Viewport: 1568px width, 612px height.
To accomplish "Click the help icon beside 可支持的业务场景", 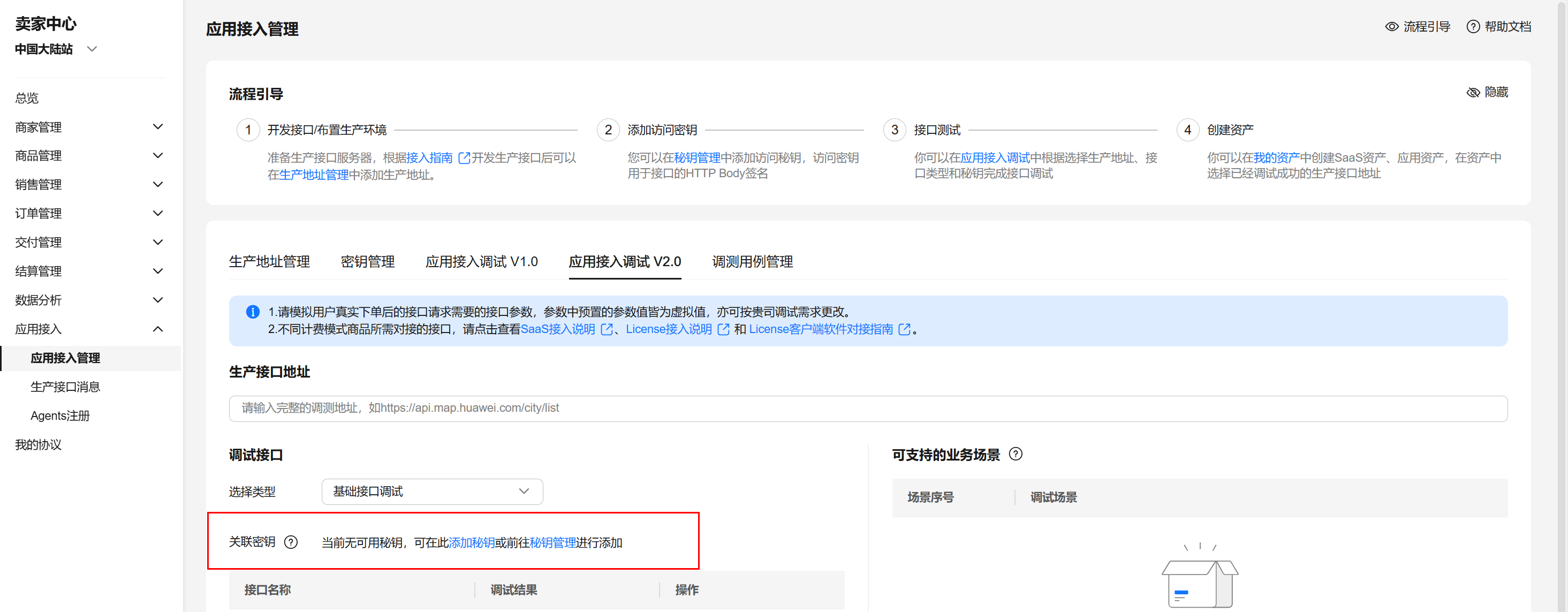I will tap(1016, 454).
